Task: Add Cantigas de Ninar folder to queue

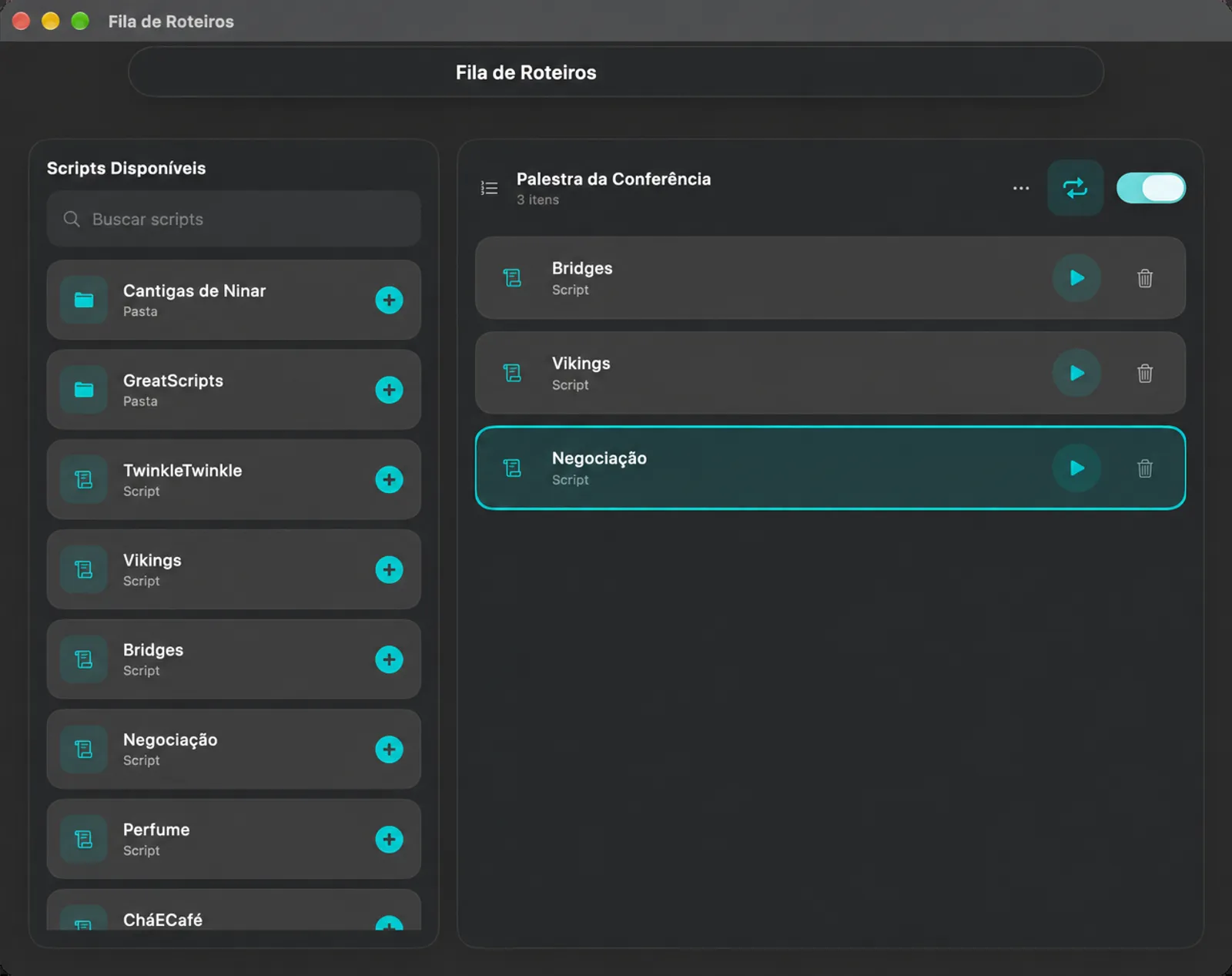Action: (x=389, y=300)
